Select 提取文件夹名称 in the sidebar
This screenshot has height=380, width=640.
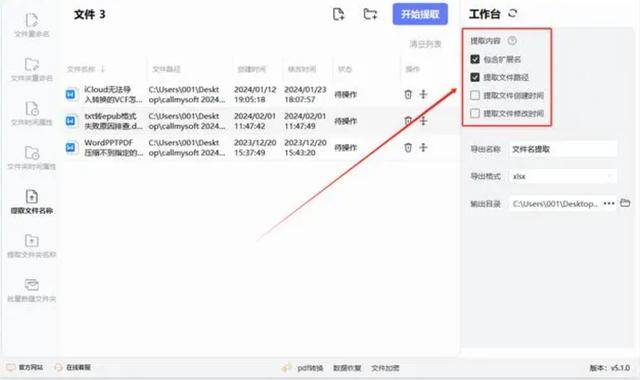(x=32, y=246)
